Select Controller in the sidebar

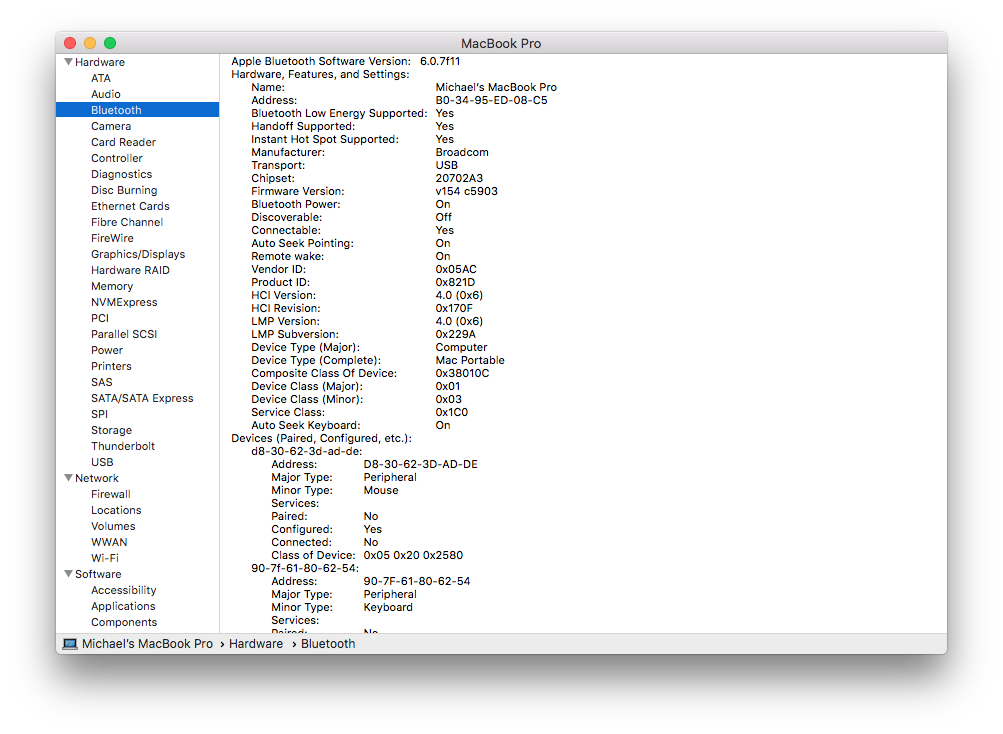(x=116, y=158)
